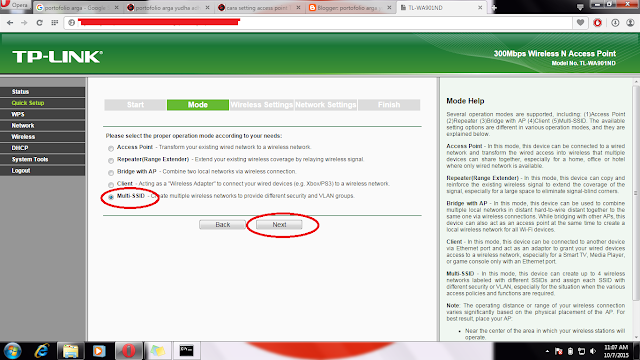640x360 pixels.
Task: Click Wireless Settings wizard step
Action: (x=262, y=105)
